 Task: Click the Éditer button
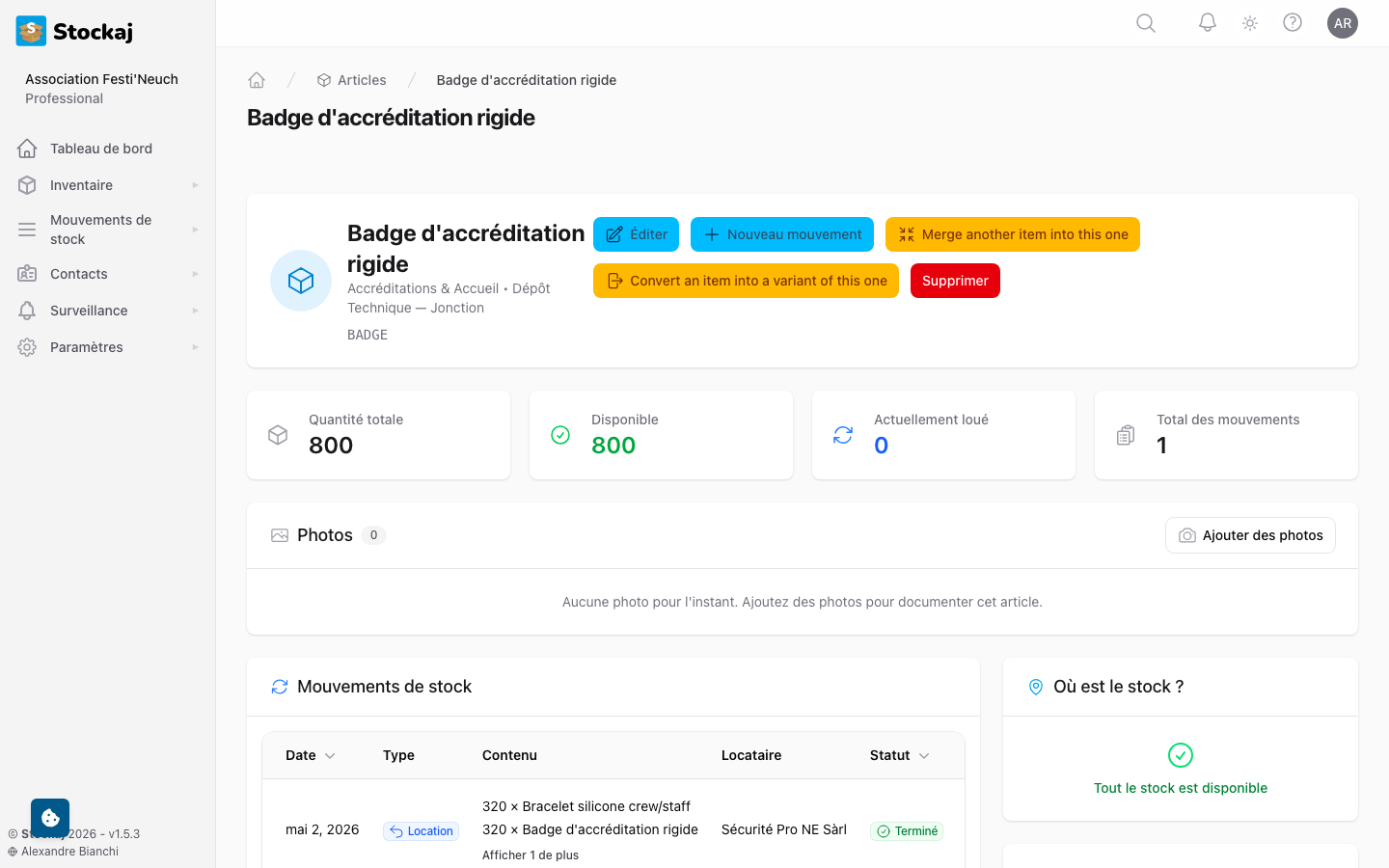point(636,234)
